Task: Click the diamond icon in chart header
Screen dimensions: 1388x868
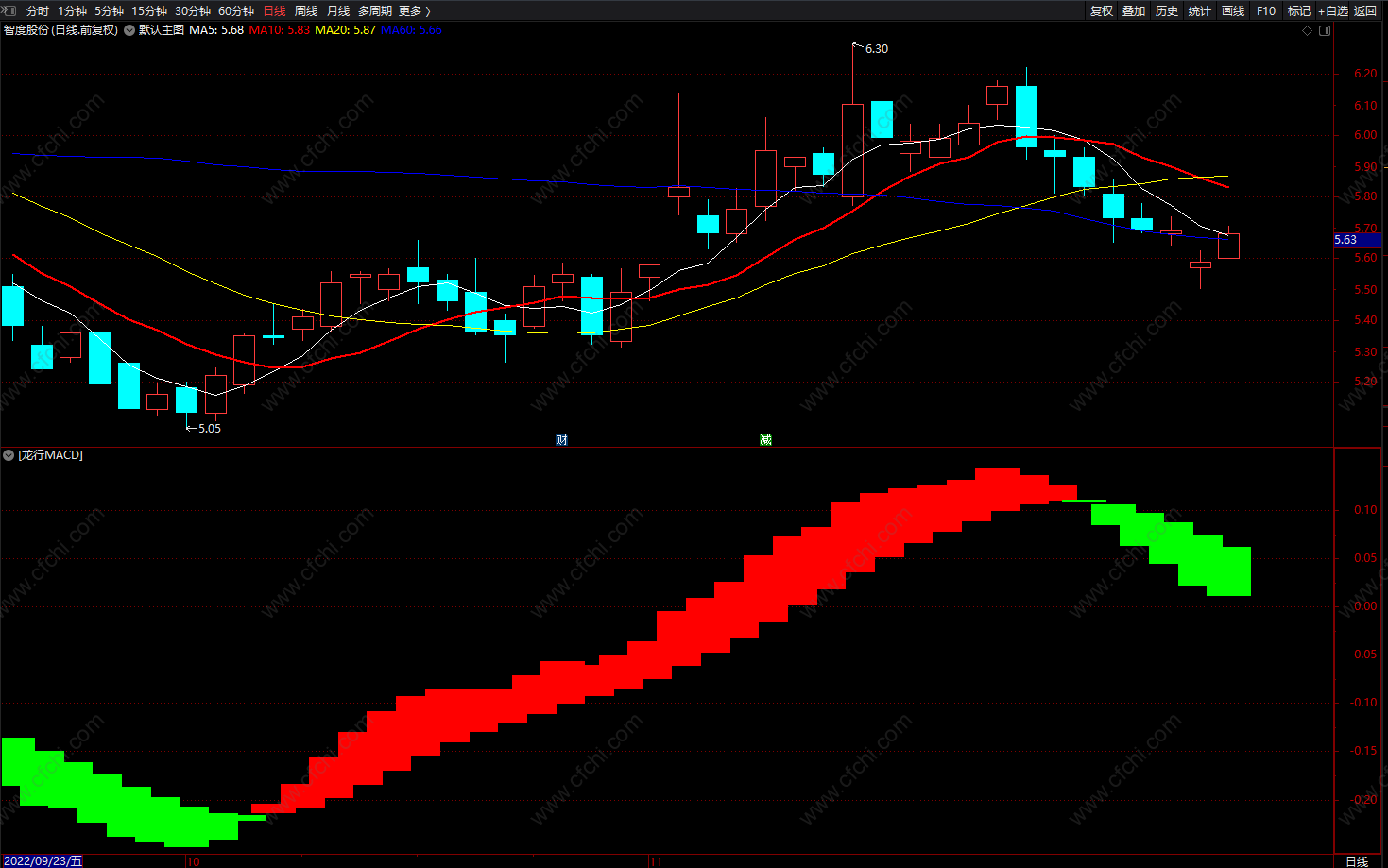Action: [x=1308, y=30]
